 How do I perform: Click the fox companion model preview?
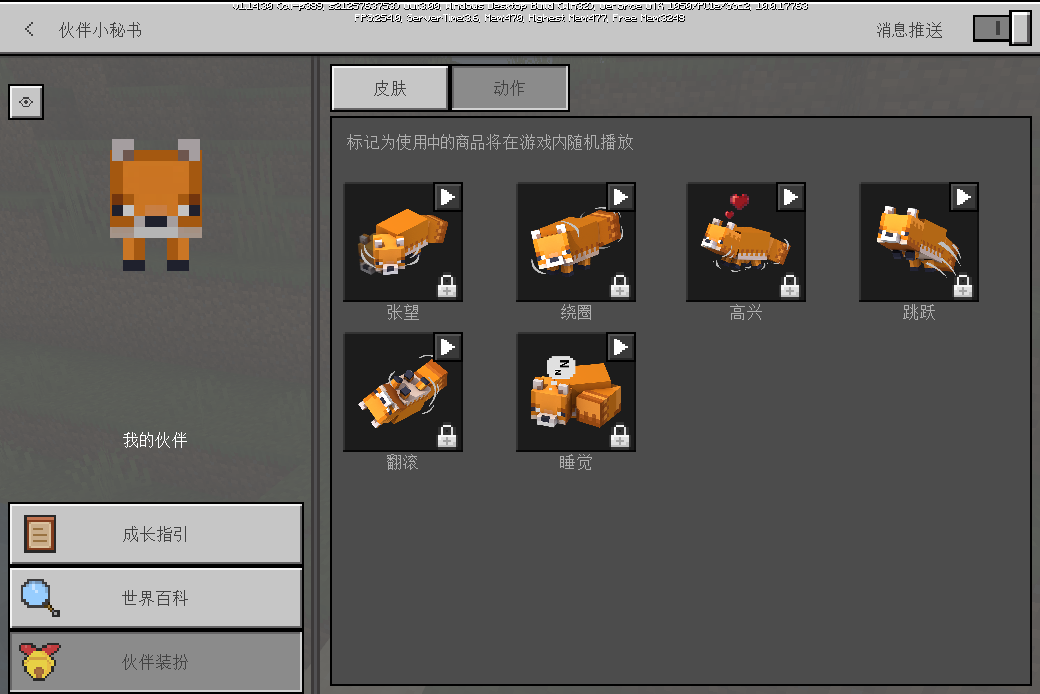156,204
